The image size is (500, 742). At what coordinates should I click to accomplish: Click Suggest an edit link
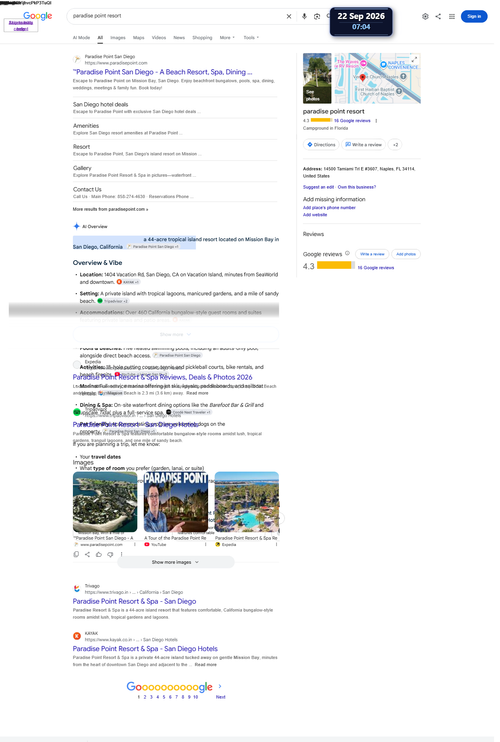(318, 187)
